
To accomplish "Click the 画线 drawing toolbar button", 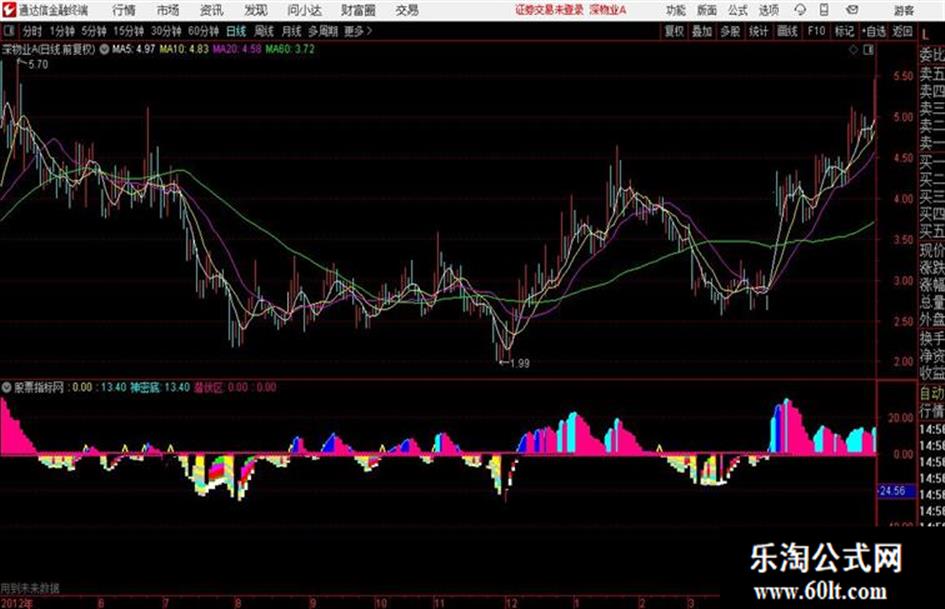I will (x=787, y=31).
